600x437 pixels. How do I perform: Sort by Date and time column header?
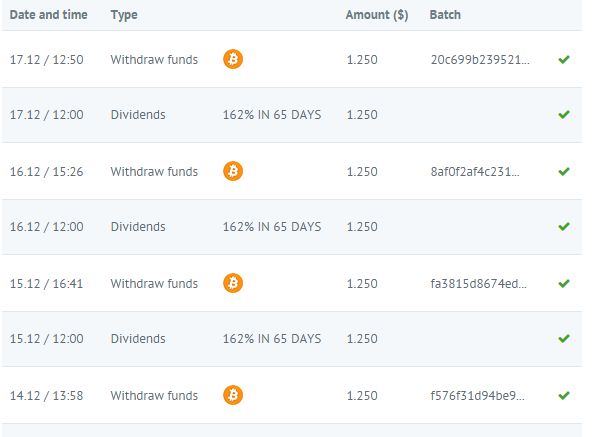49,15
